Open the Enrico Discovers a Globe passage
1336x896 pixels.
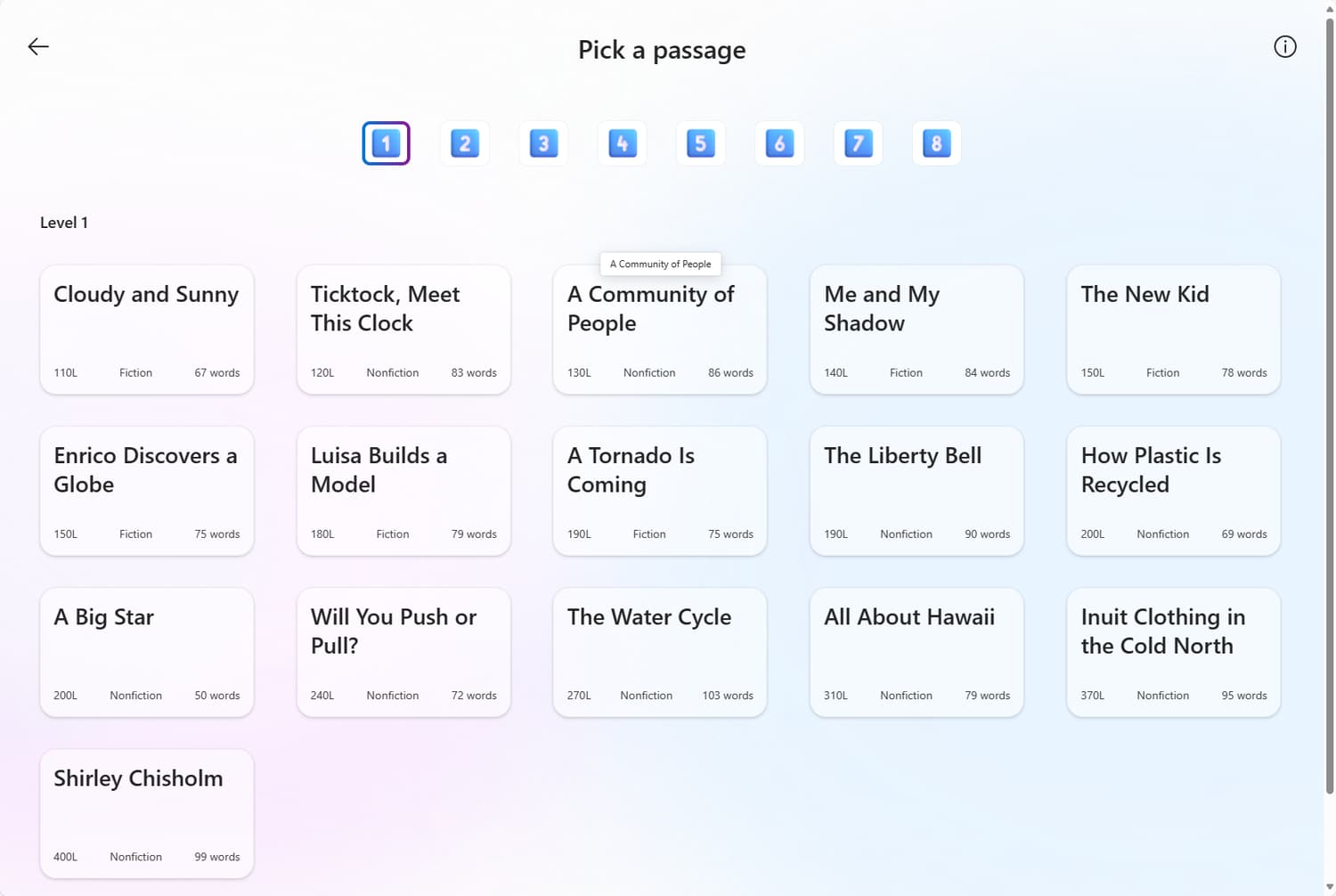pyautogui.click(x=147, y=491)
